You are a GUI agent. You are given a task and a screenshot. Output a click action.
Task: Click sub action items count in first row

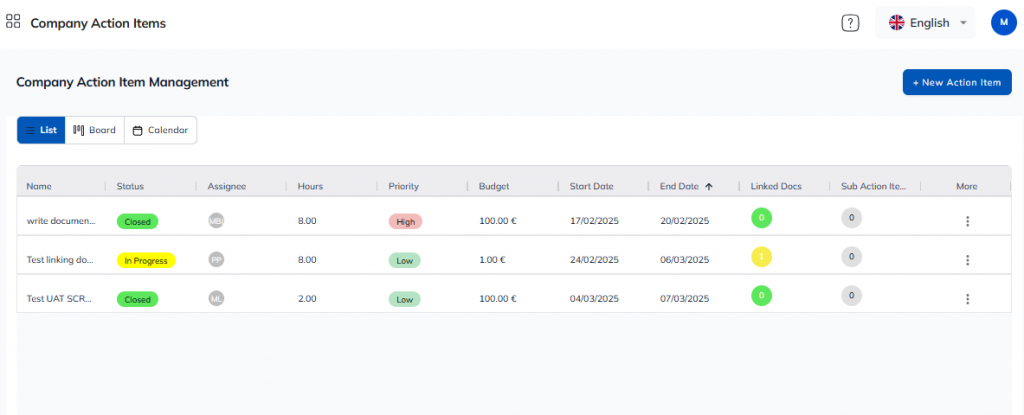point(852,218)
